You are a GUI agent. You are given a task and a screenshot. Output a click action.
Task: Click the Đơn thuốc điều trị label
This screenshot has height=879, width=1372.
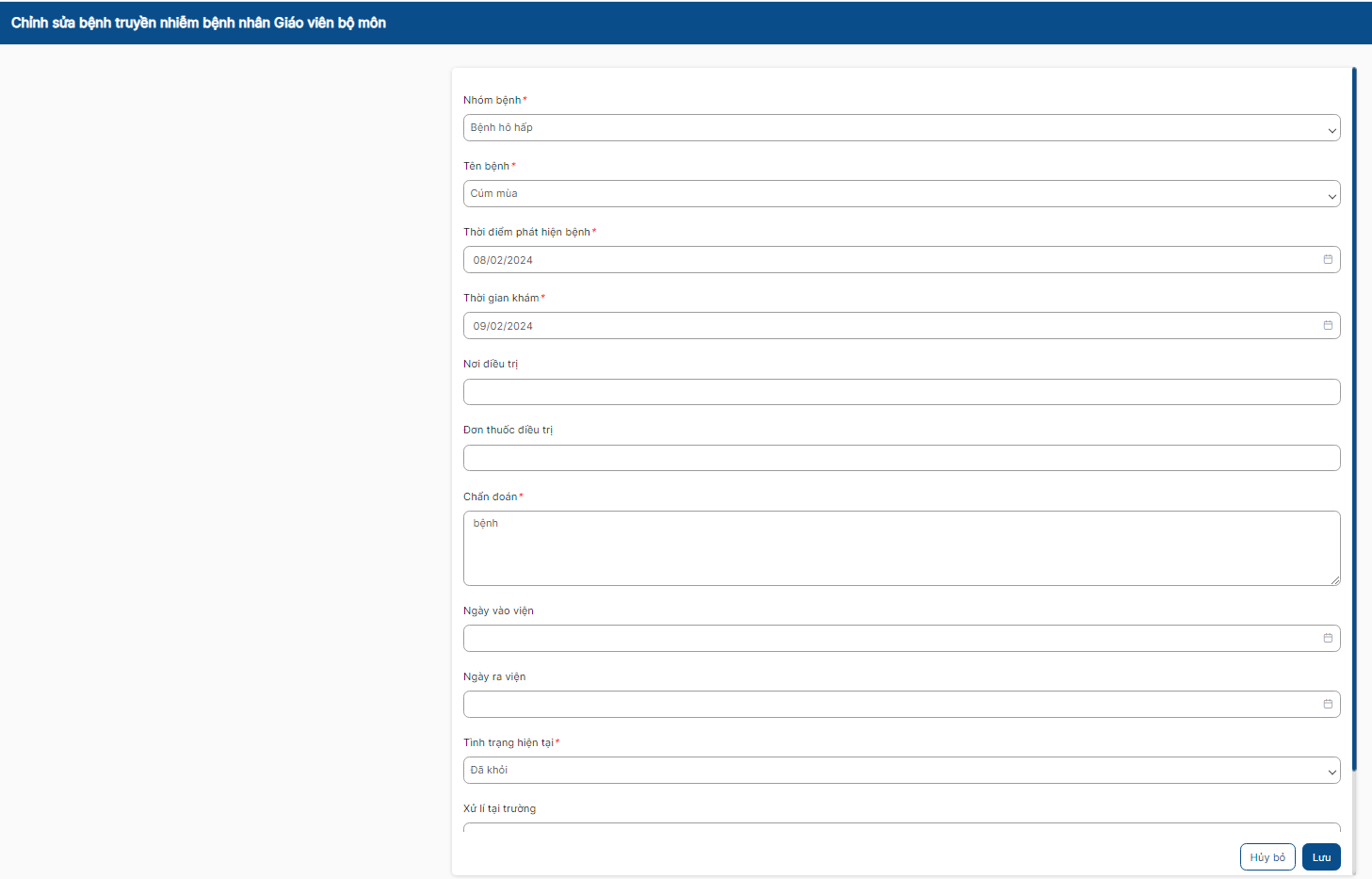click(508, 430)
